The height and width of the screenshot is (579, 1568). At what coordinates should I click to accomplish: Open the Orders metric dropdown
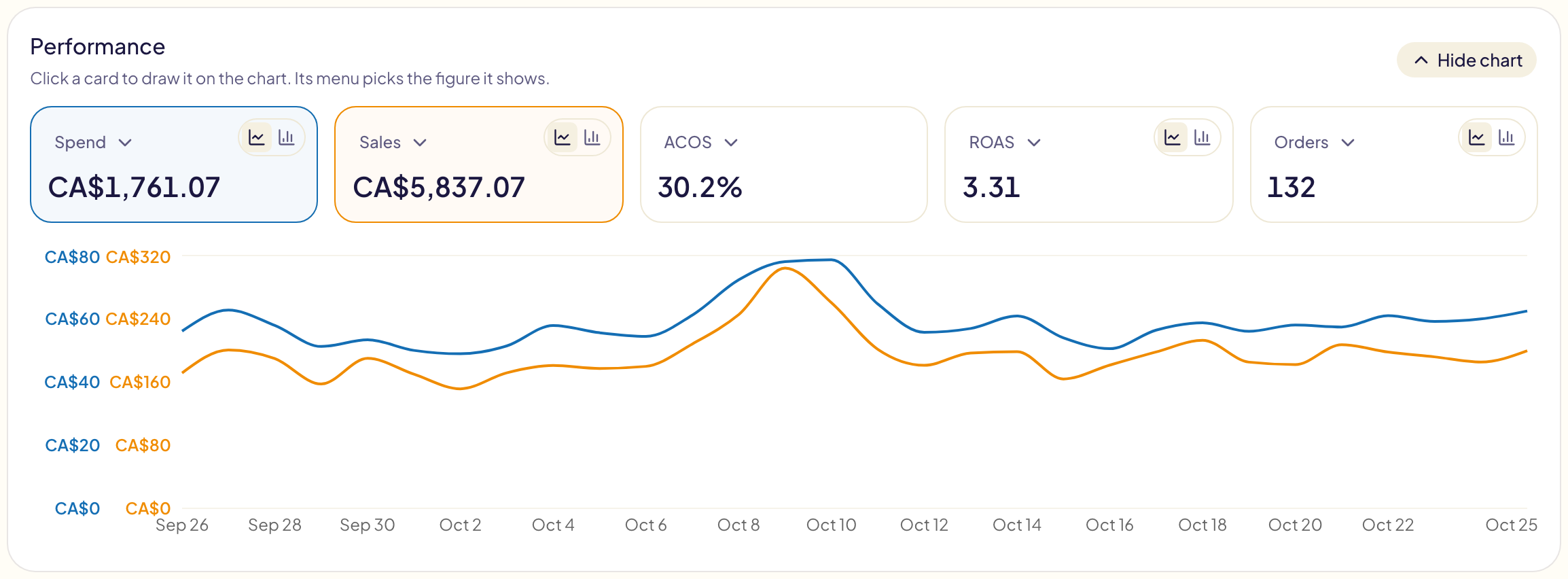point(1315,143)
